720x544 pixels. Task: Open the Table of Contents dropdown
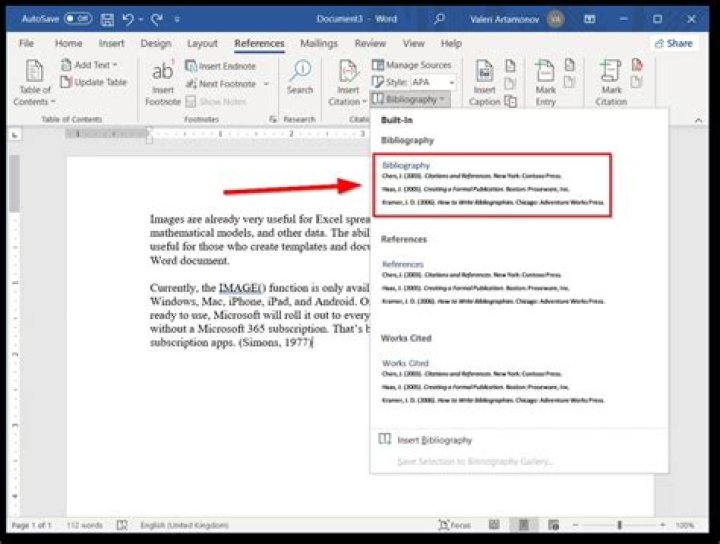[34, 83]
